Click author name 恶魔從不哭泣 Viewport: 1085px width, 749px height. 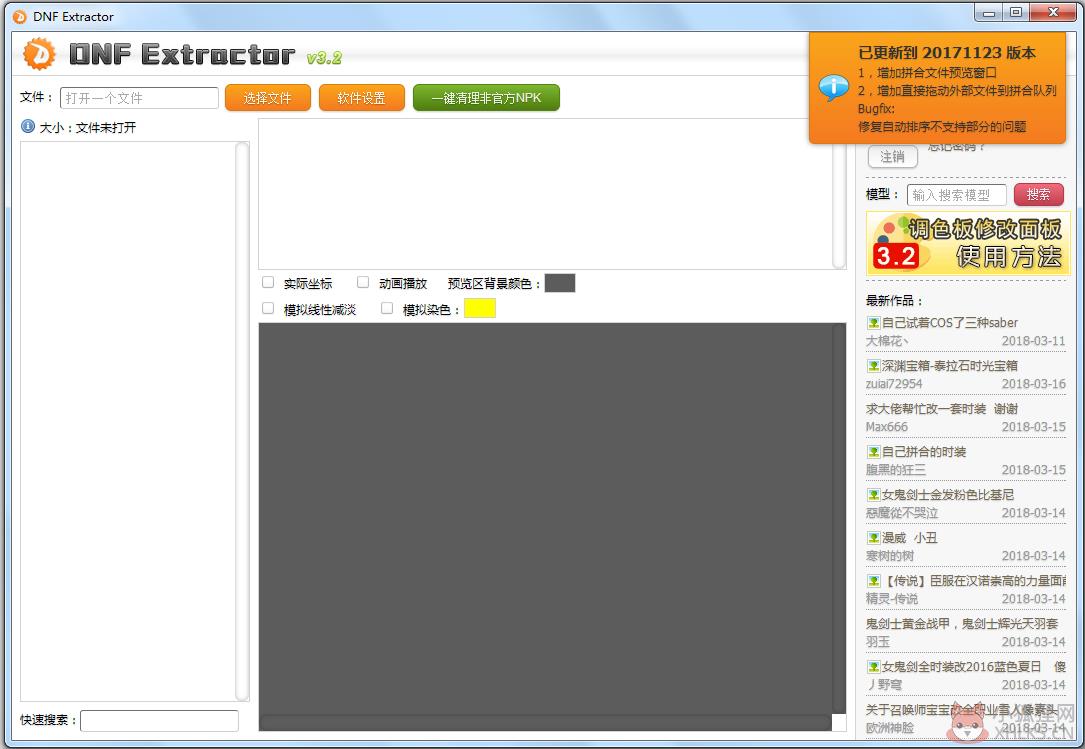click(902, 512)
